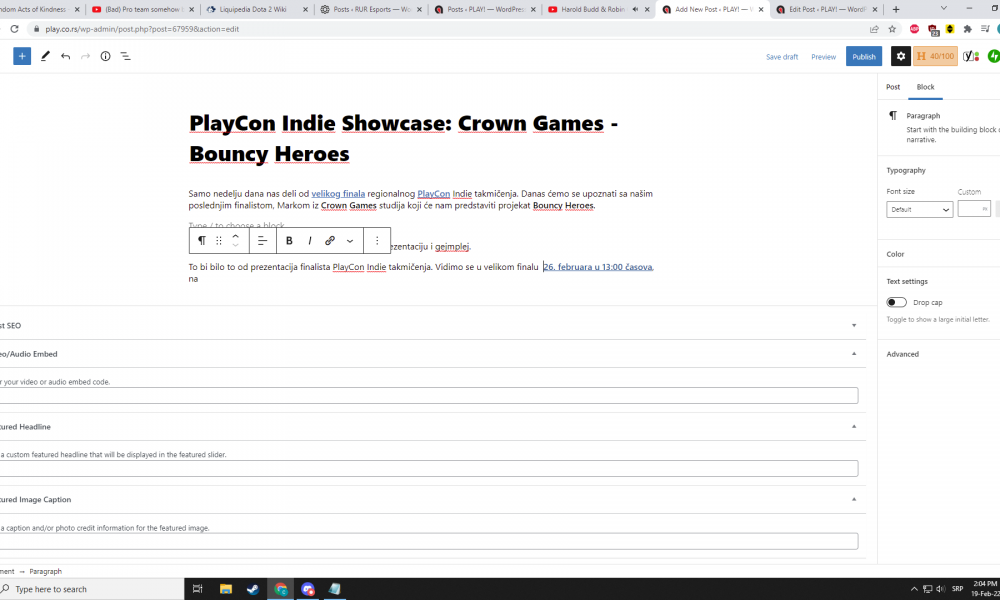Reload the current page
The height and width of the screenshot is (600, 1000).
click(14, 29)
